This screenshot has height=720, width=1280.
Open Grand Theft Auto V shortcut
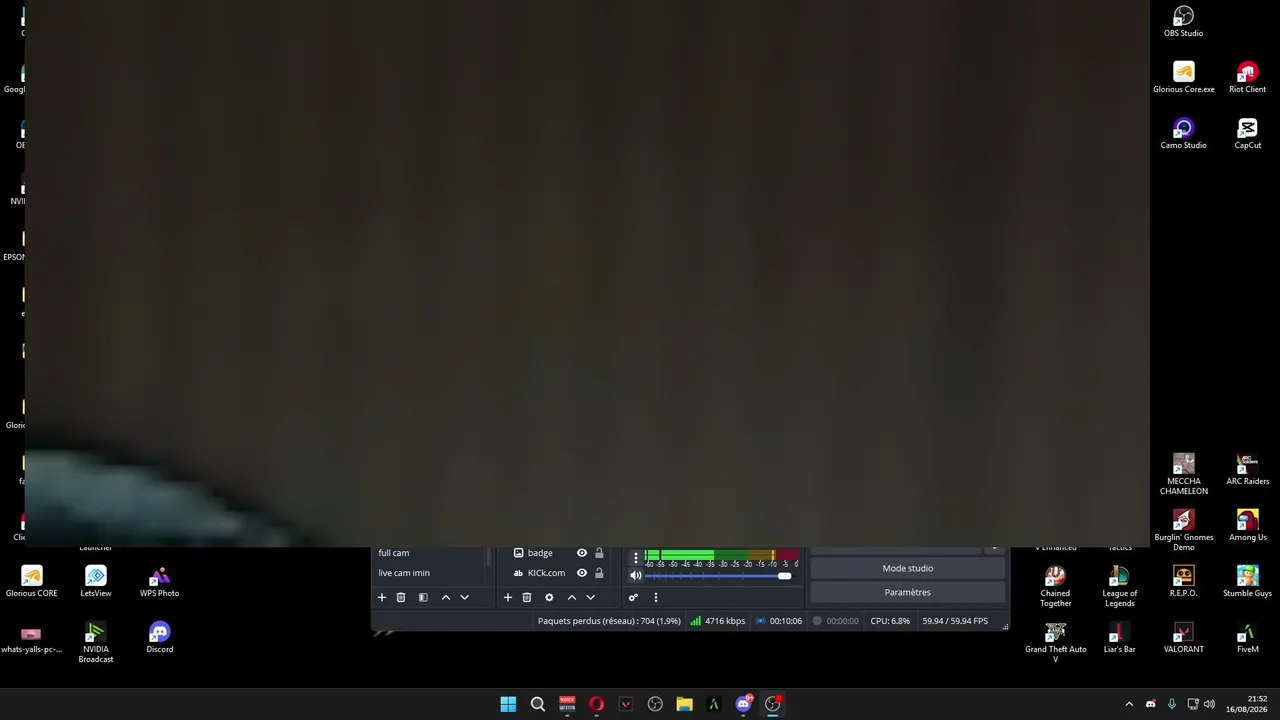[x=1055, y=642]
